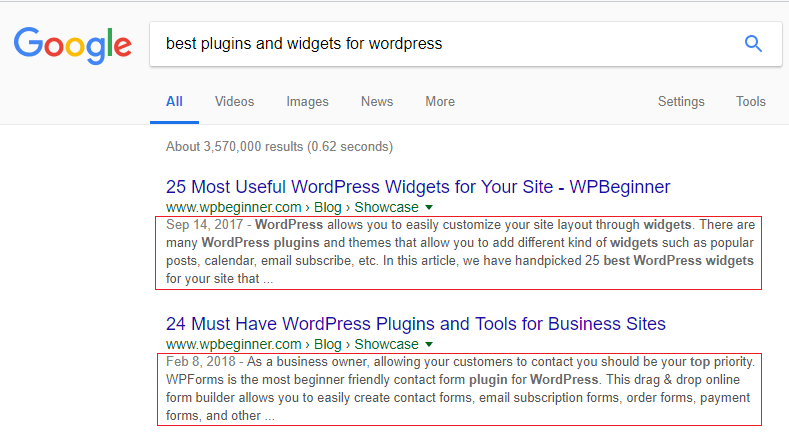This screenshot has height=436, width=789.
Task: Open the 24 Must Have WordPress Plugins result
Action: pyautogui.click(x=415, y=323)
